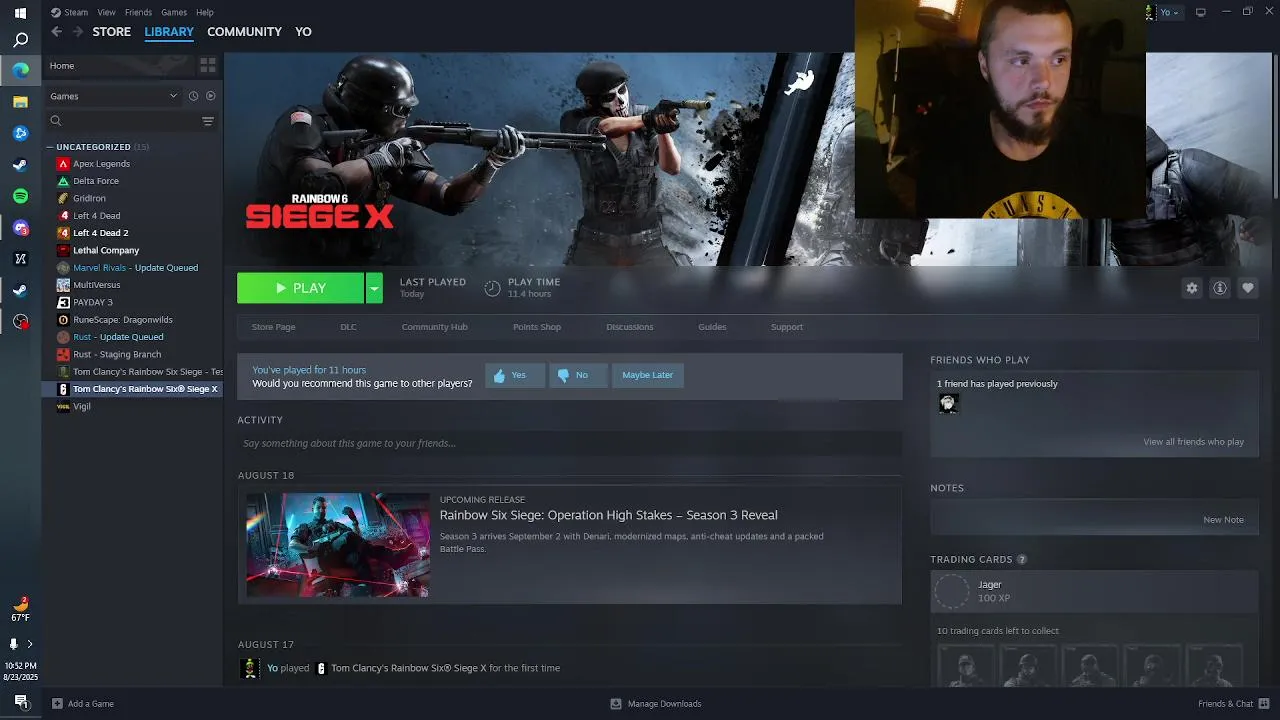Open Friends & Chat
Viewport: 1280px width, 720px height.
pyautogui.click(x=1233, y=704)
